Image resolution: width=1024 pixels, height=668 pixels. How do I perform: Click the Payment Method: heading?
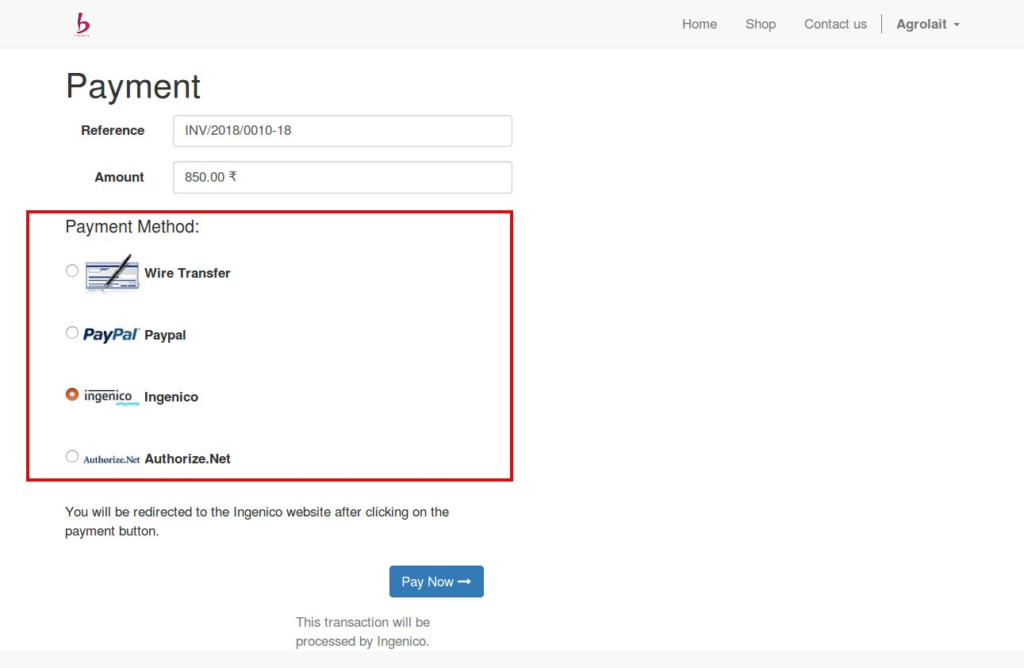click(132, 227)
